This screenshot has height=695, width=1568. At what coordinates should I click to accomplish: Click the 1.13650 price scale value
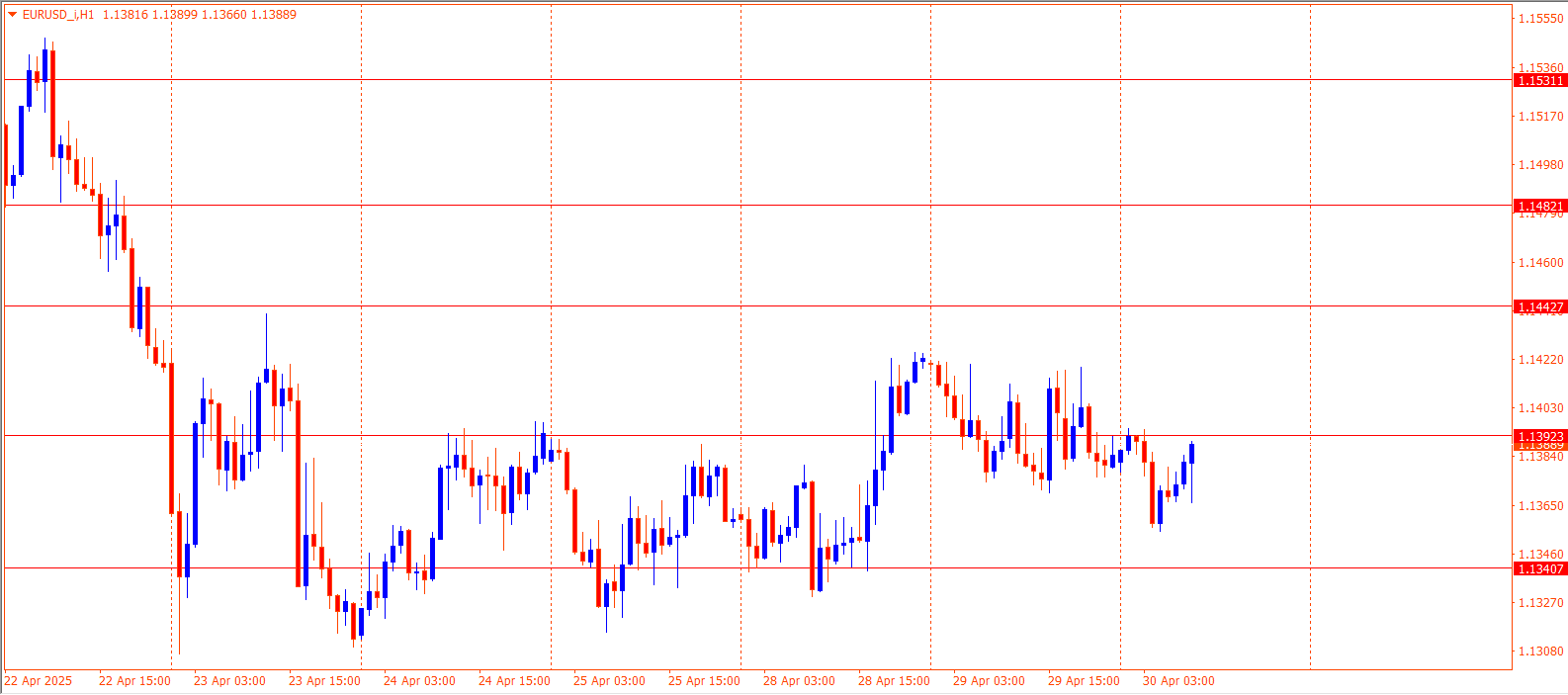pyautogui.click(x=1541, y=506)
